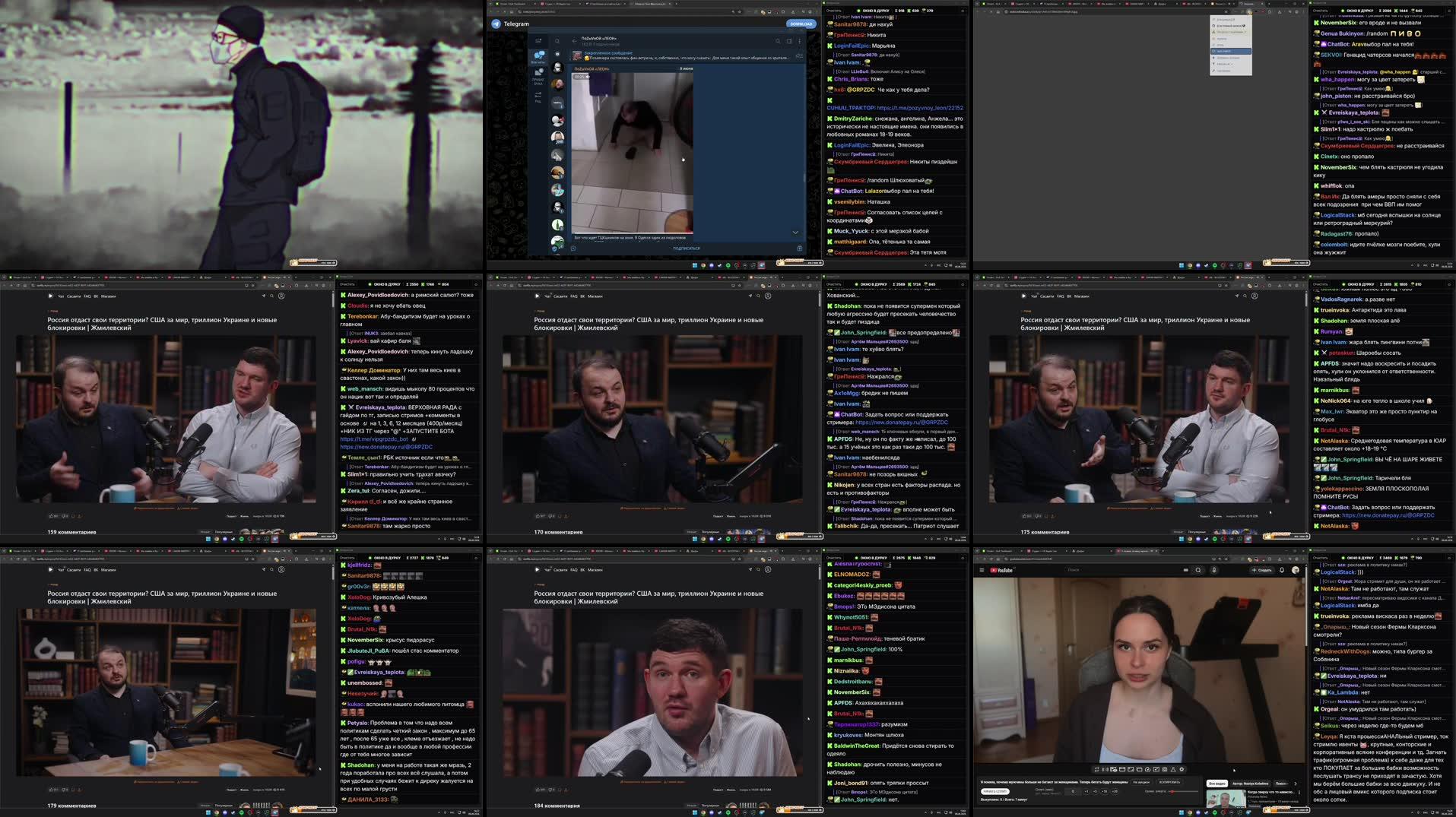Click the number field showing 0 under the YouTube video
Viewport: 1456px width, 817px height.
[1073, 791]
